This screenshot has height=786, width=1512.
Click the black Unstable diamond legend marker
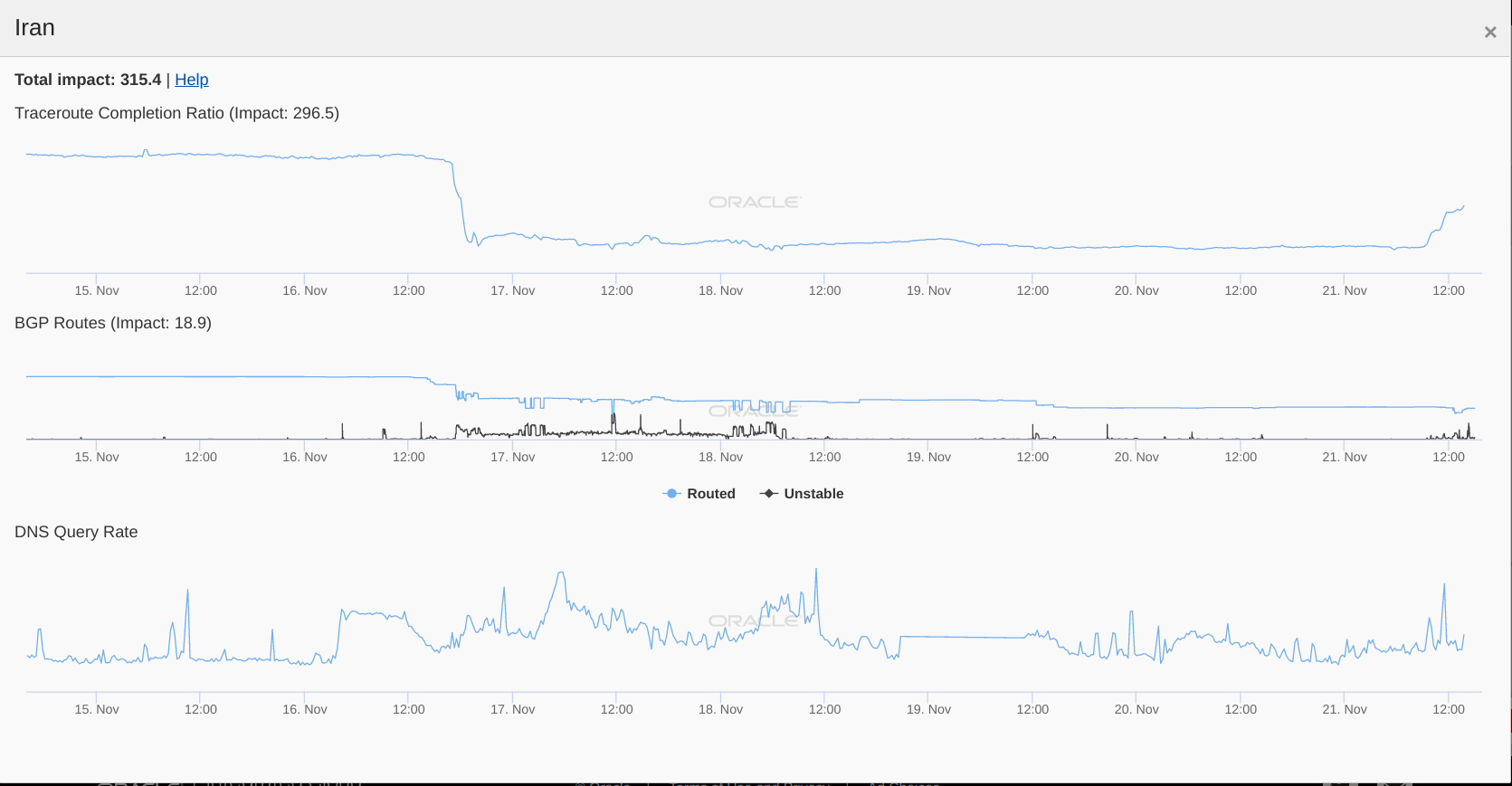pos(768,494)
